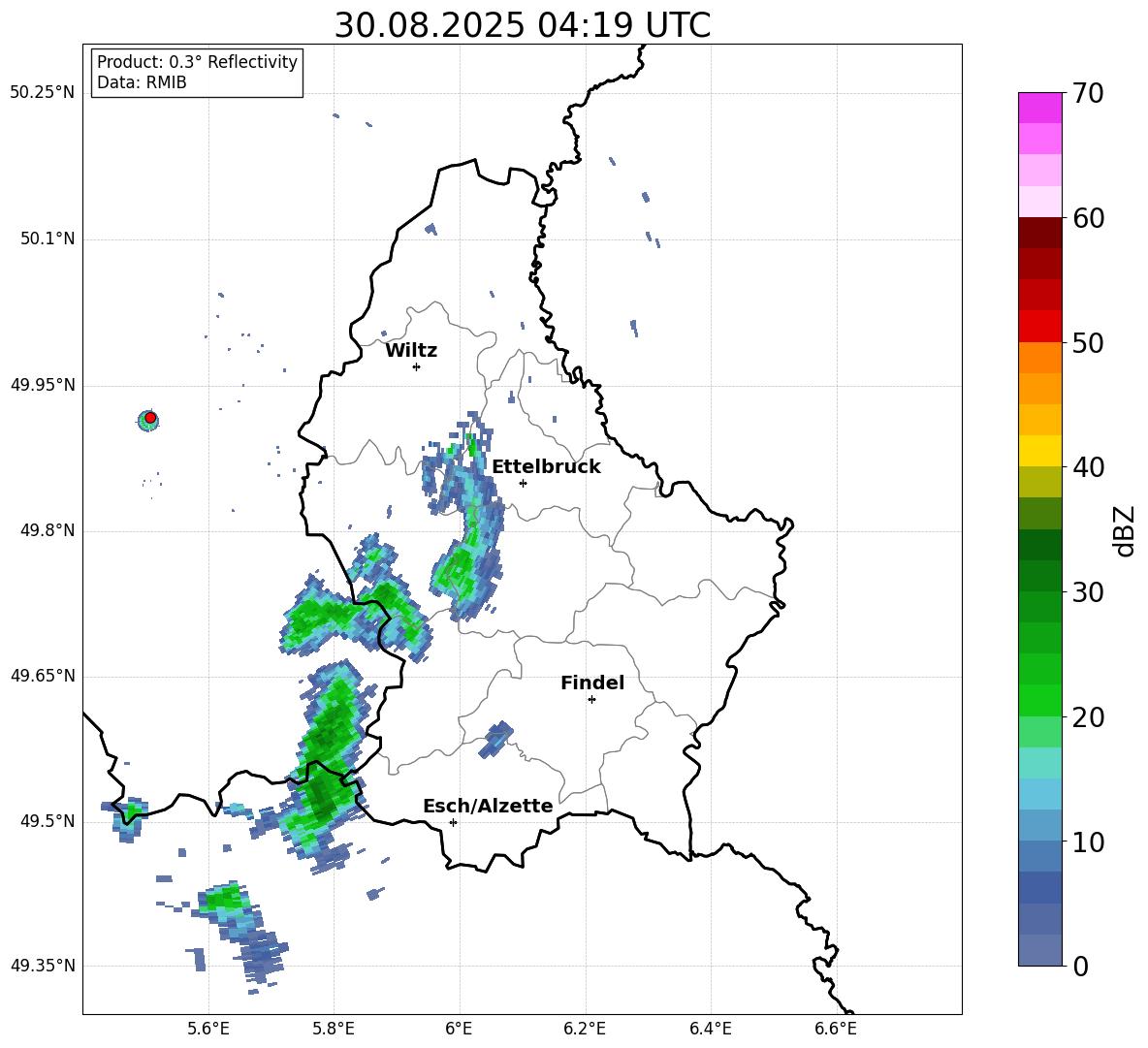Click the 49.8°N latitude label
Screen dimensions: 1148x1048
[x=48, y=530]
